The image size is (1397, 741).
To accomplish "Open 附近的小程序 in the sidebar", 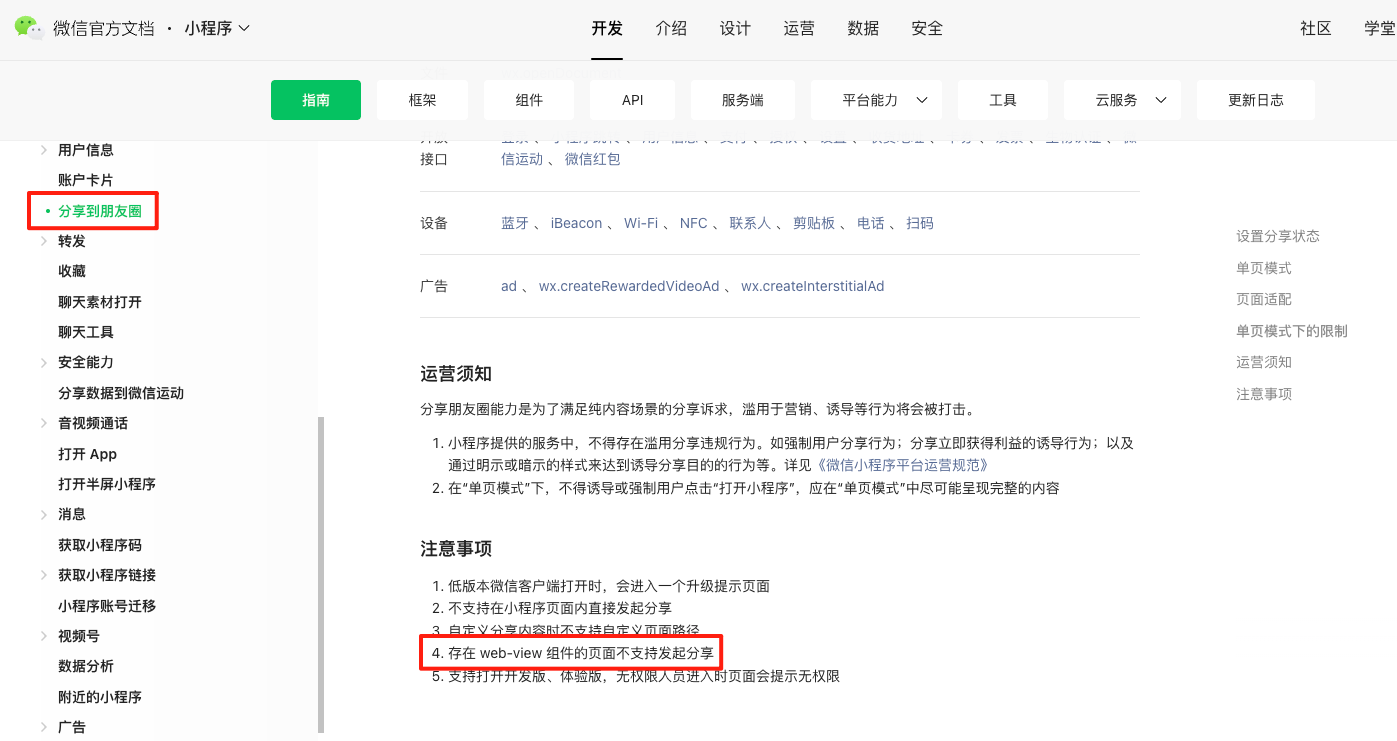I will click(100, 697).
